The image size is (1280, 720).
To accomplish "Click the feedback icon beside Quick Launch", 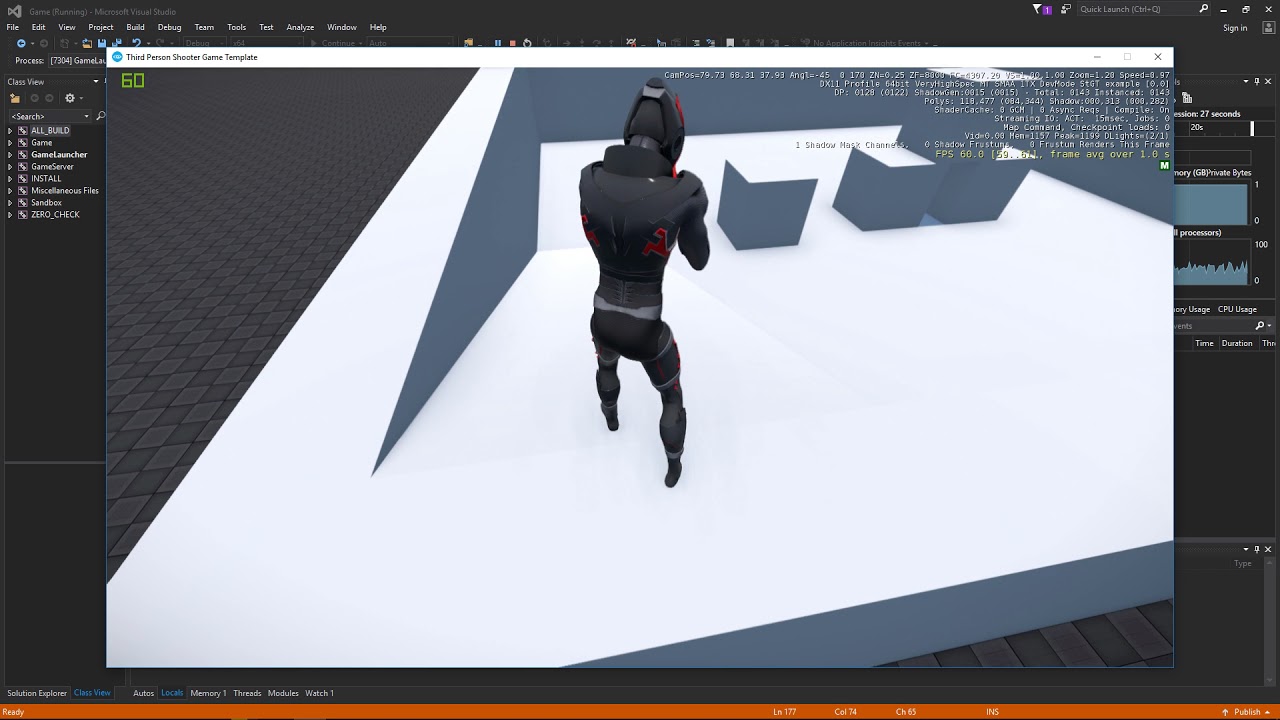I will click(1066, 9).
